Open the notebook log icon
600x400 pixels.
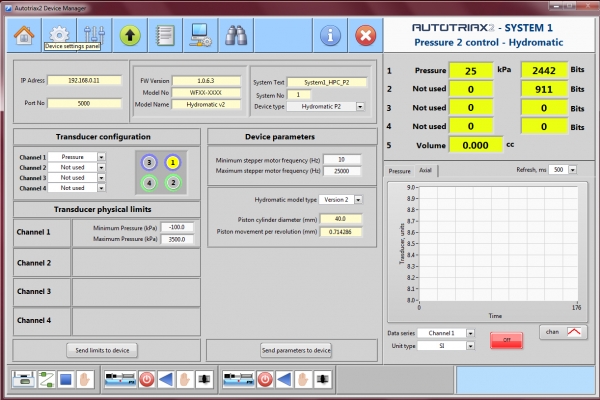tap(165, 35)
